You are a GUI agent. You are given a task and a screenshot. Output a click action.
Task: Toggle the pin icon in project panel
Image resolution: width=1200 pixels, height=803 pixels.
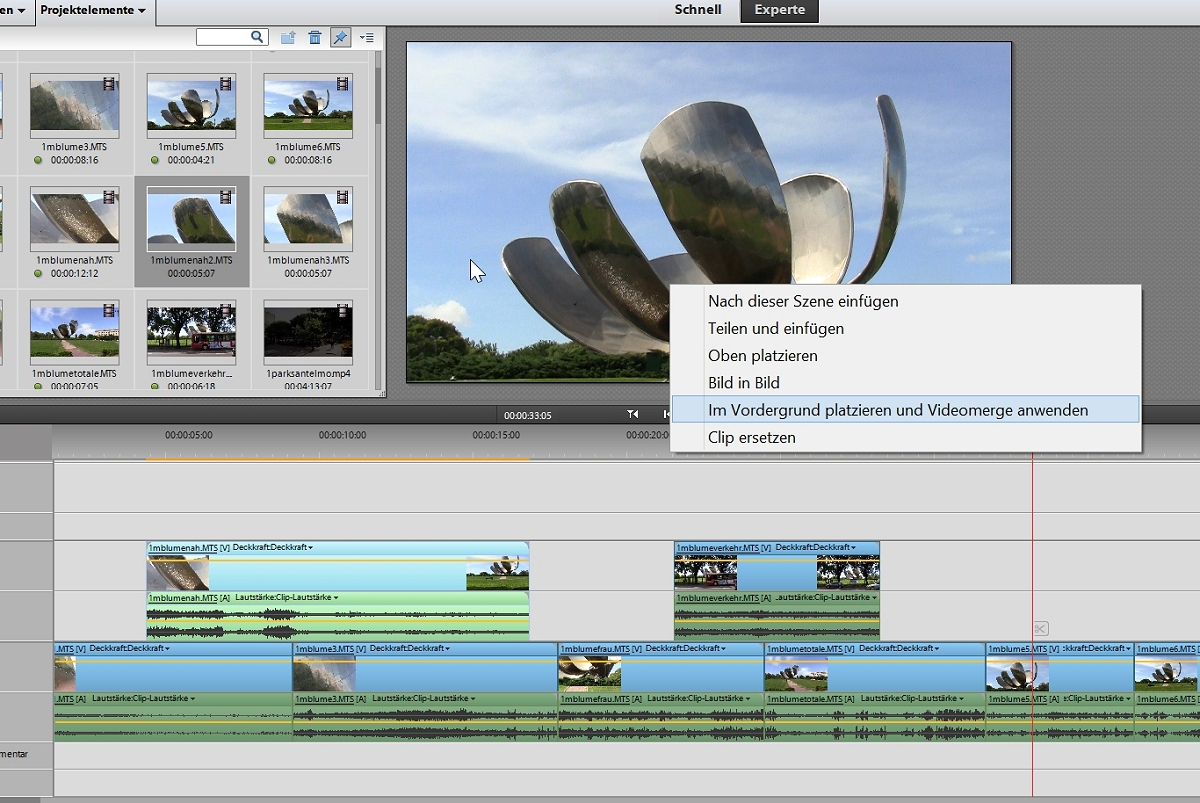click(340, 38)
